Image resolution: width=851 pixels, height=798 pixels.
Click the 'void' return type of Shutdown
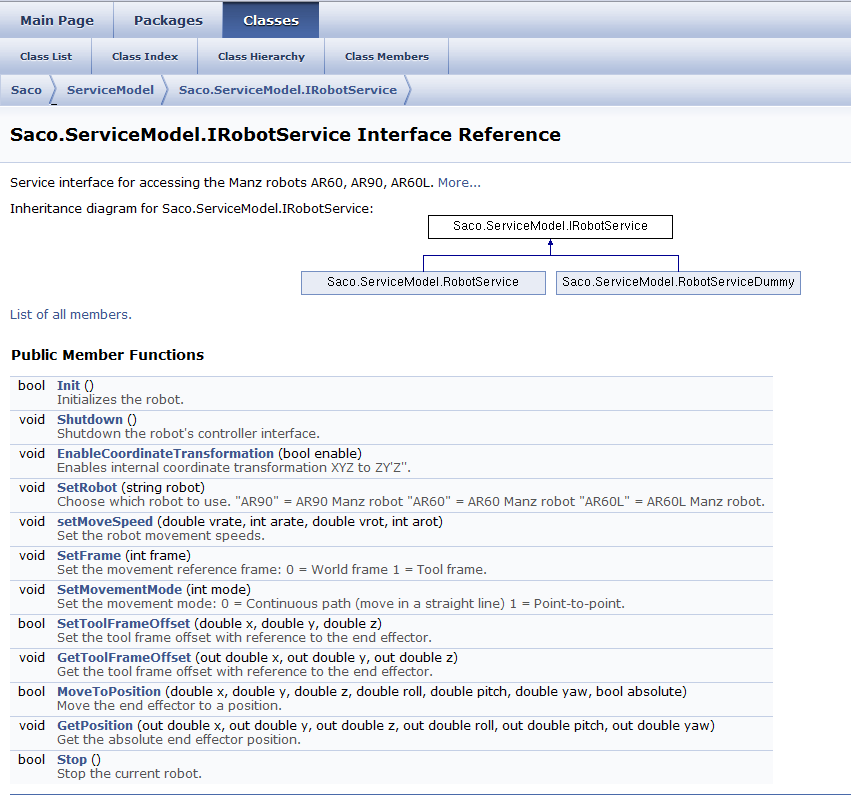32,420
